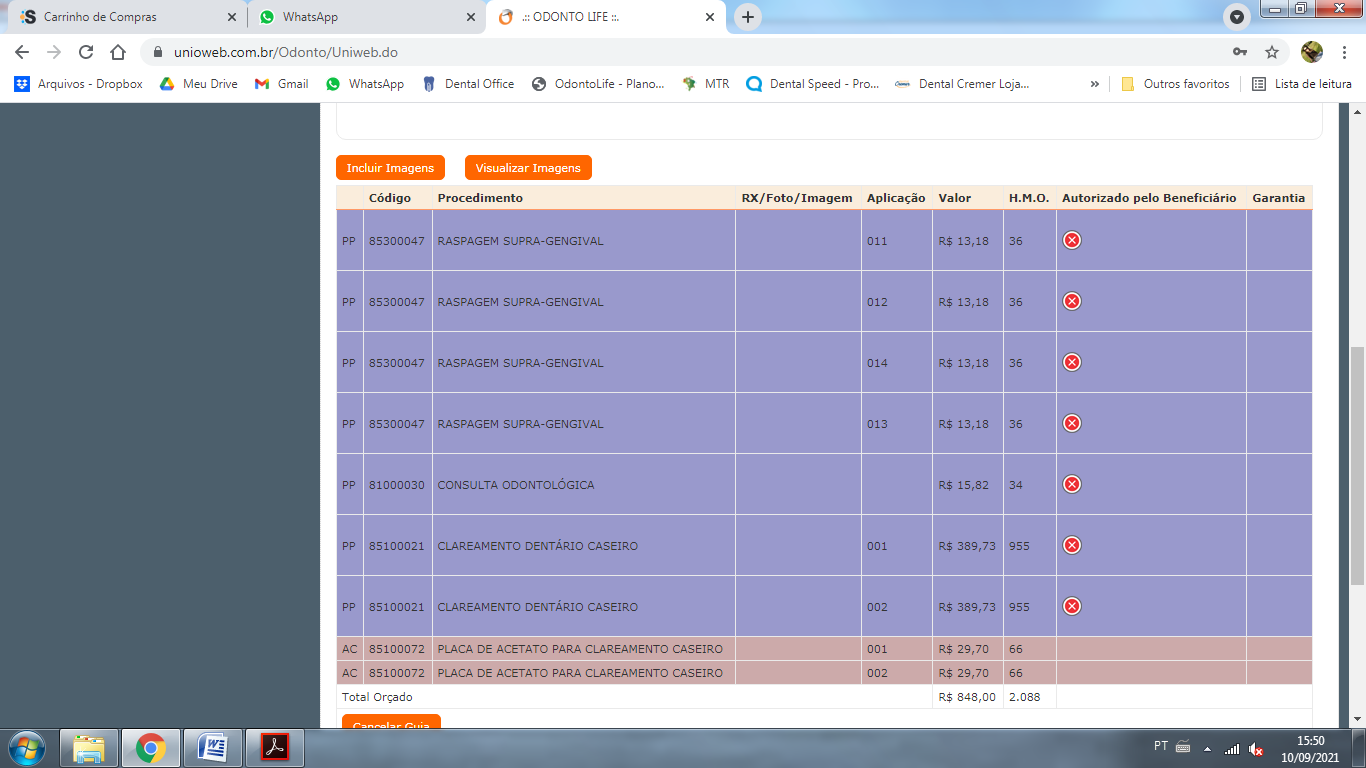Viewport: 1366px width, 768px height.
Task: Bookmark this page with star icon
Action: 1271,52
